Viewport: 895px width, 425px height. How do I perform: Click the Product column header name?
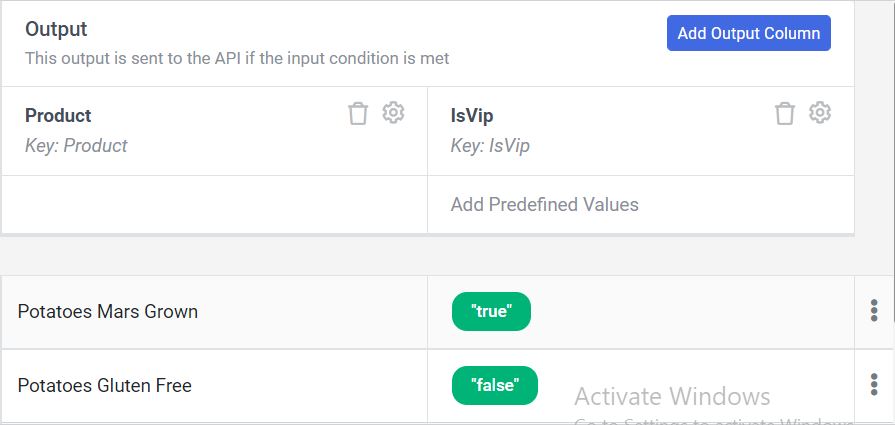click(58, 115)
